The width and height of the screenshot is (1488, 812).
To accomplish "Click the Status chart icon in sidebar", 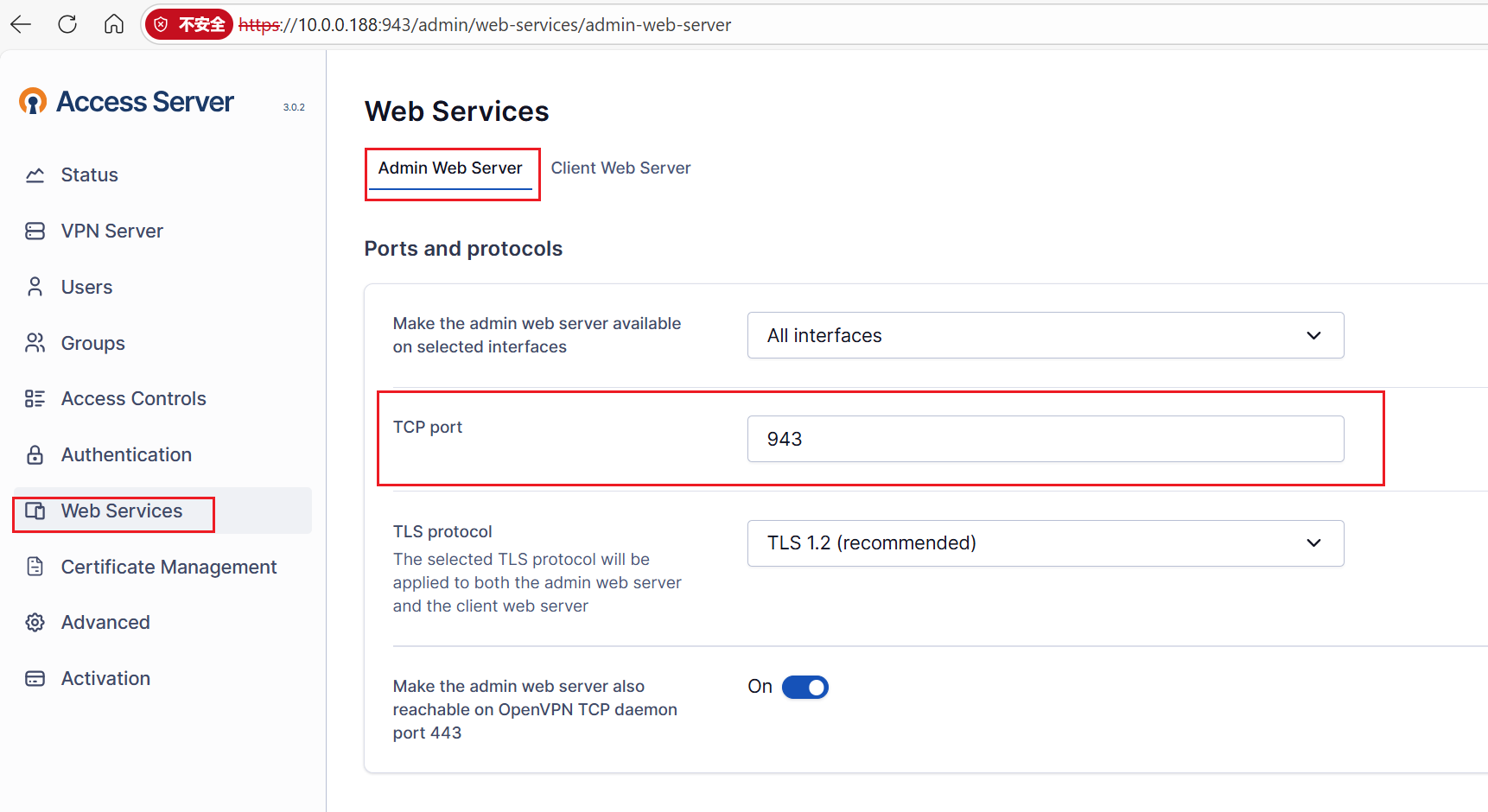I will (x=35, y=175).
